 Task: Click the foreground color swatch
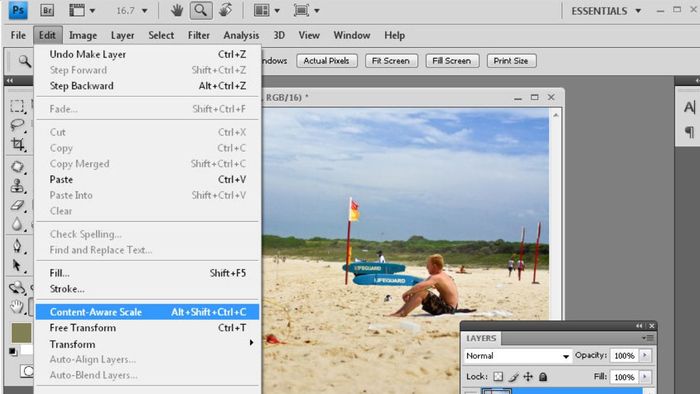tap(21, 332)
